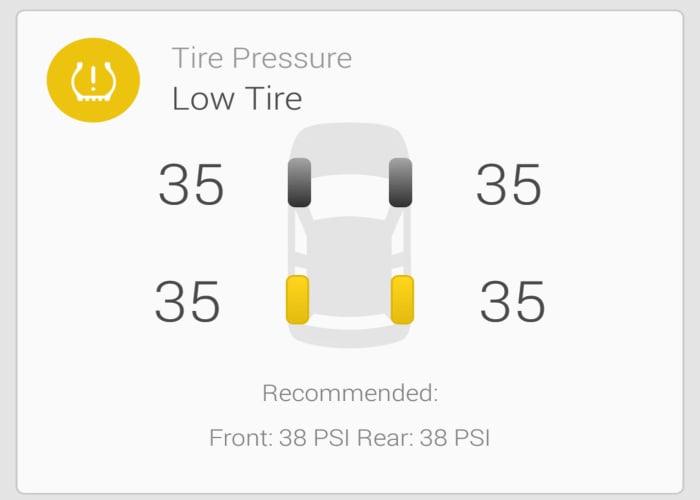Click the front right gray tire
Image resolution: width=700 pixels, height=500 pixels.
[x=401, y=183]
